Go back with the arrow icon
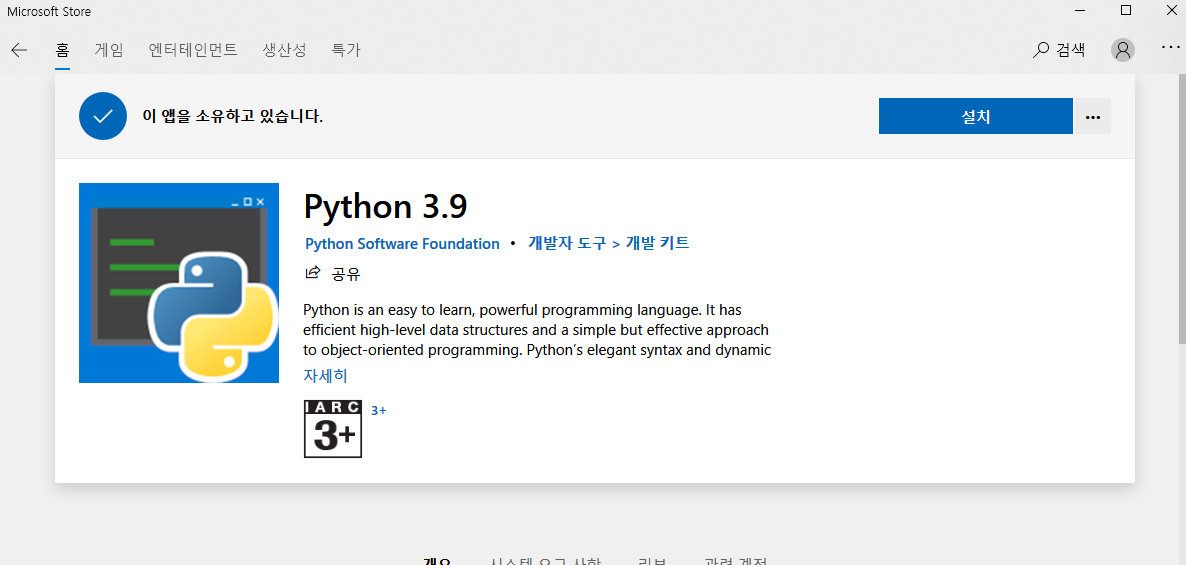This screenshot has height=565, width=1186. pos(19,51)
